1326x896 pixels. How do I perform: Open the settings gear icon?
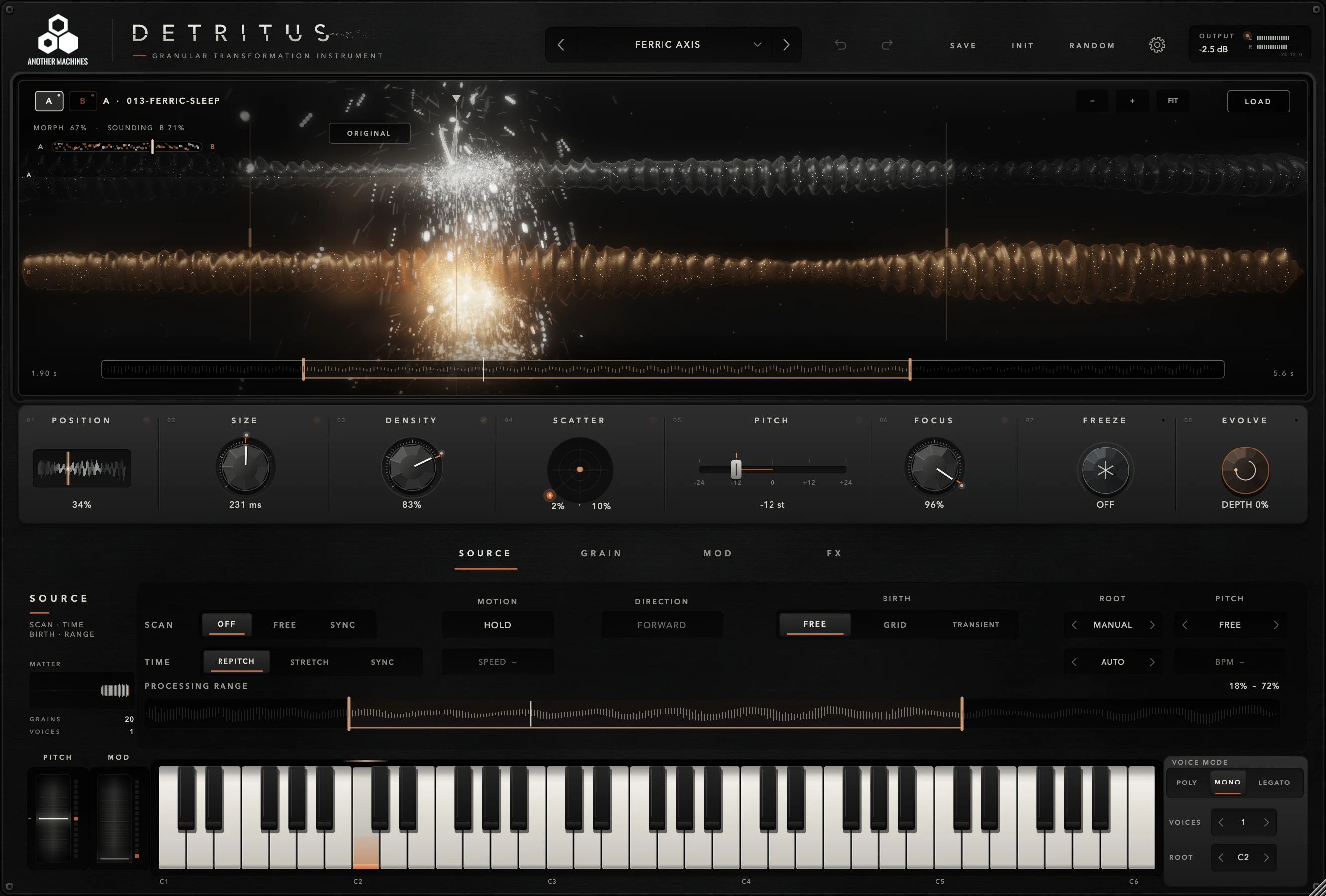click(x=1157, y=44)
